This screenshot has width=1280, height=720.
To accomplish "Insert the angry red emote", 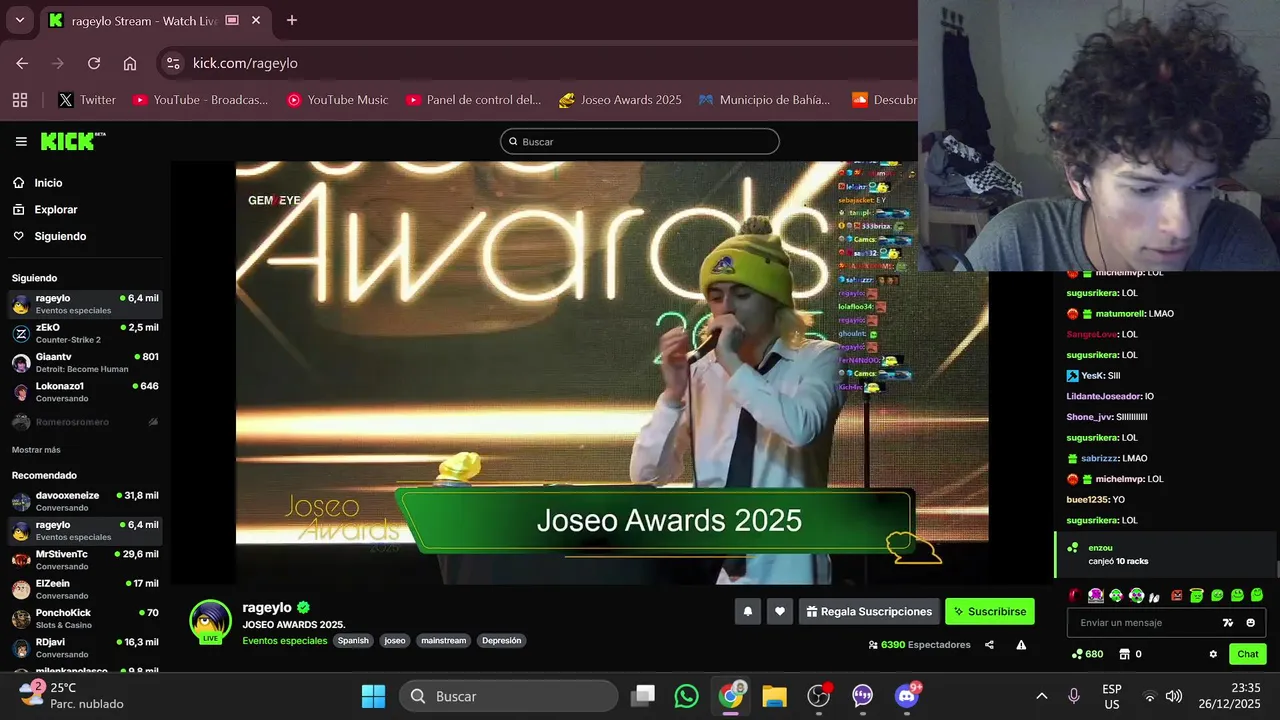I will tap(1177, 595).
